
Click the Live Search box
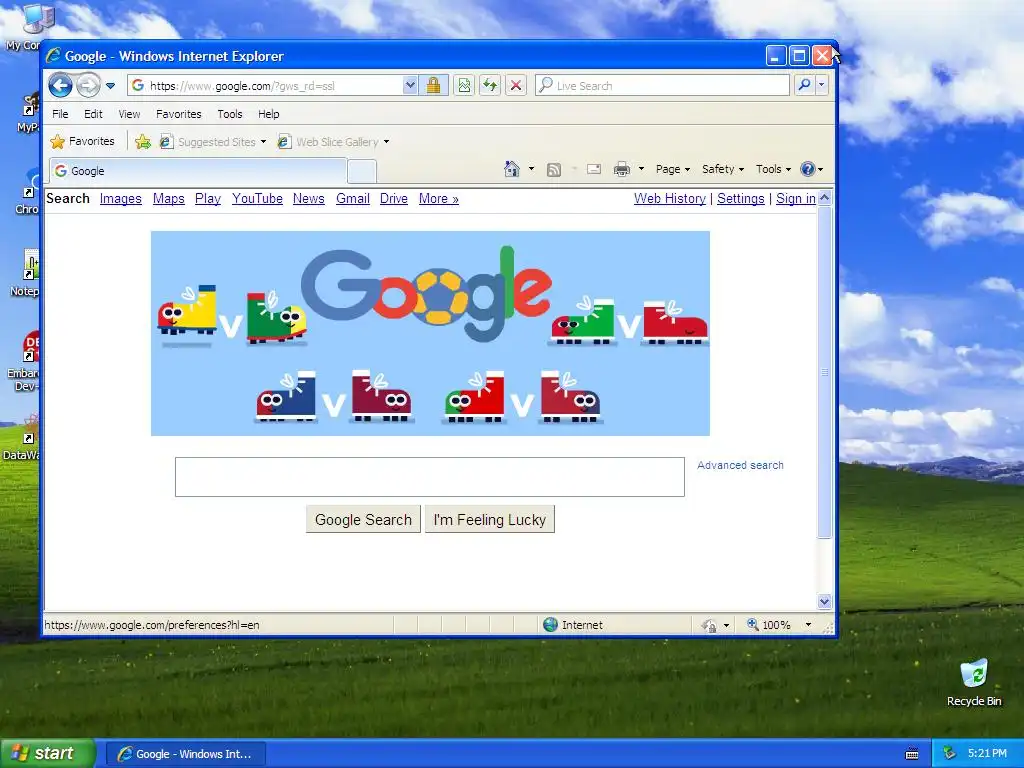coord(662,86)
